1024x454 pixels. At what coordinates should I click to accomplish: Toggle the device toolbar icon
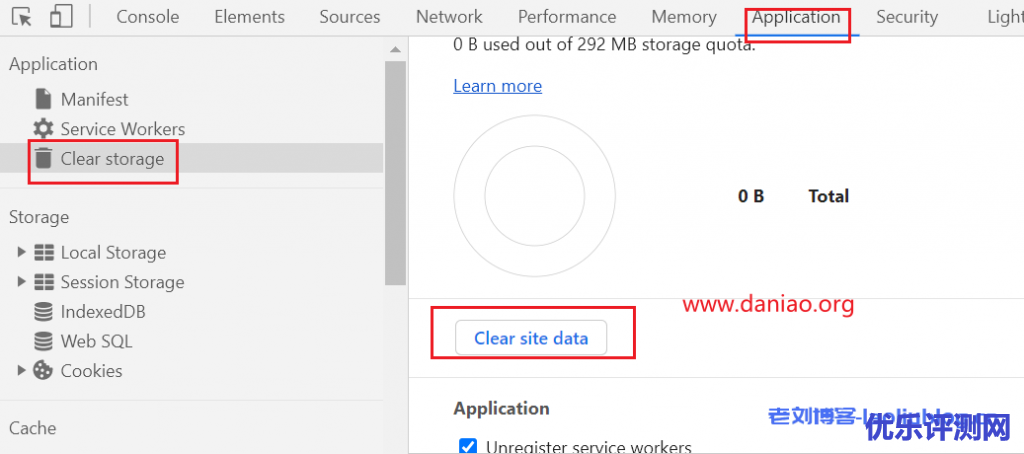tap(61, 17)
